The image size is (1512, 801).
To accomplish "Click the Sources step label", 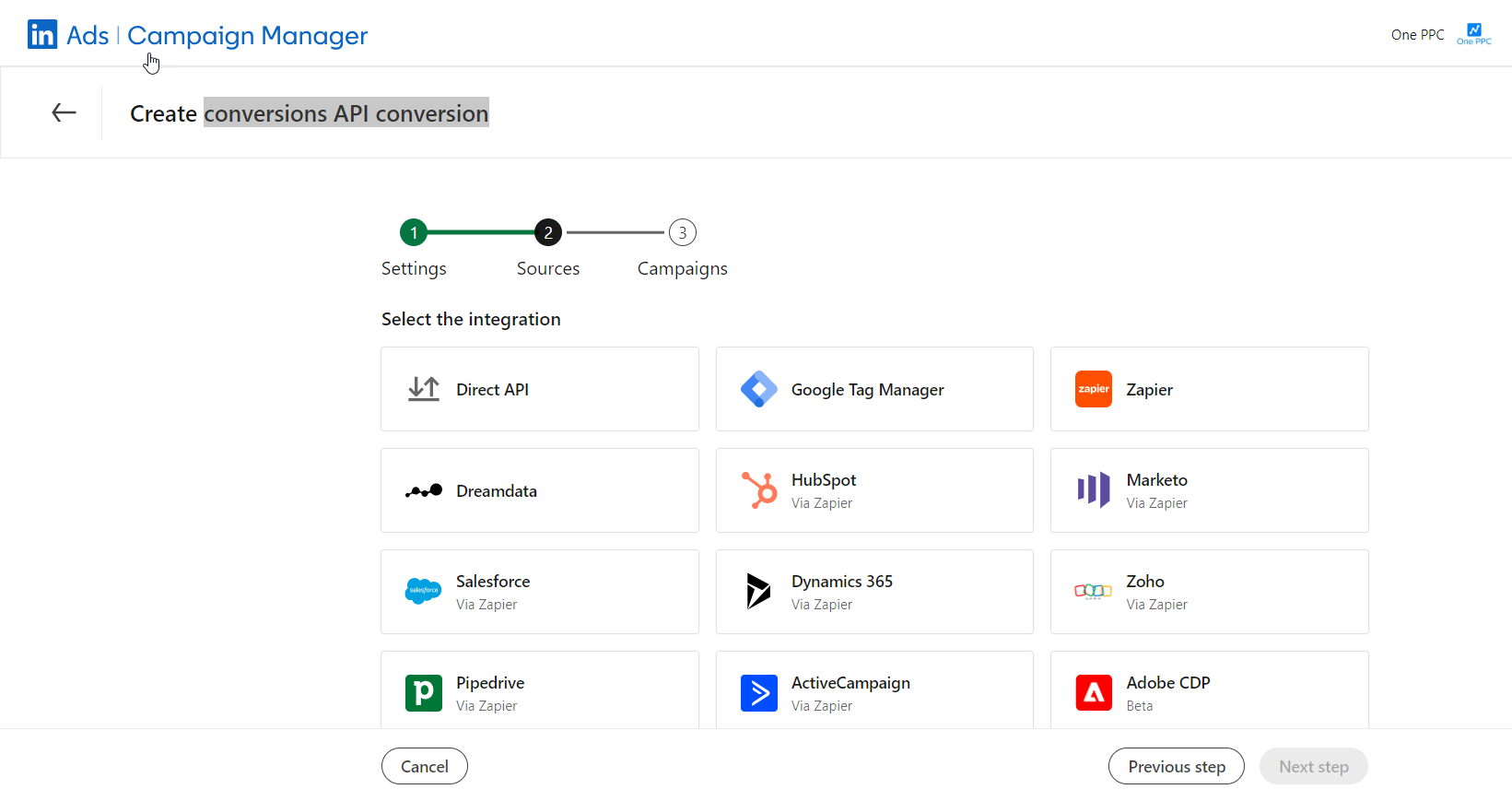I will pyautogui.click(x=548, y=268).
